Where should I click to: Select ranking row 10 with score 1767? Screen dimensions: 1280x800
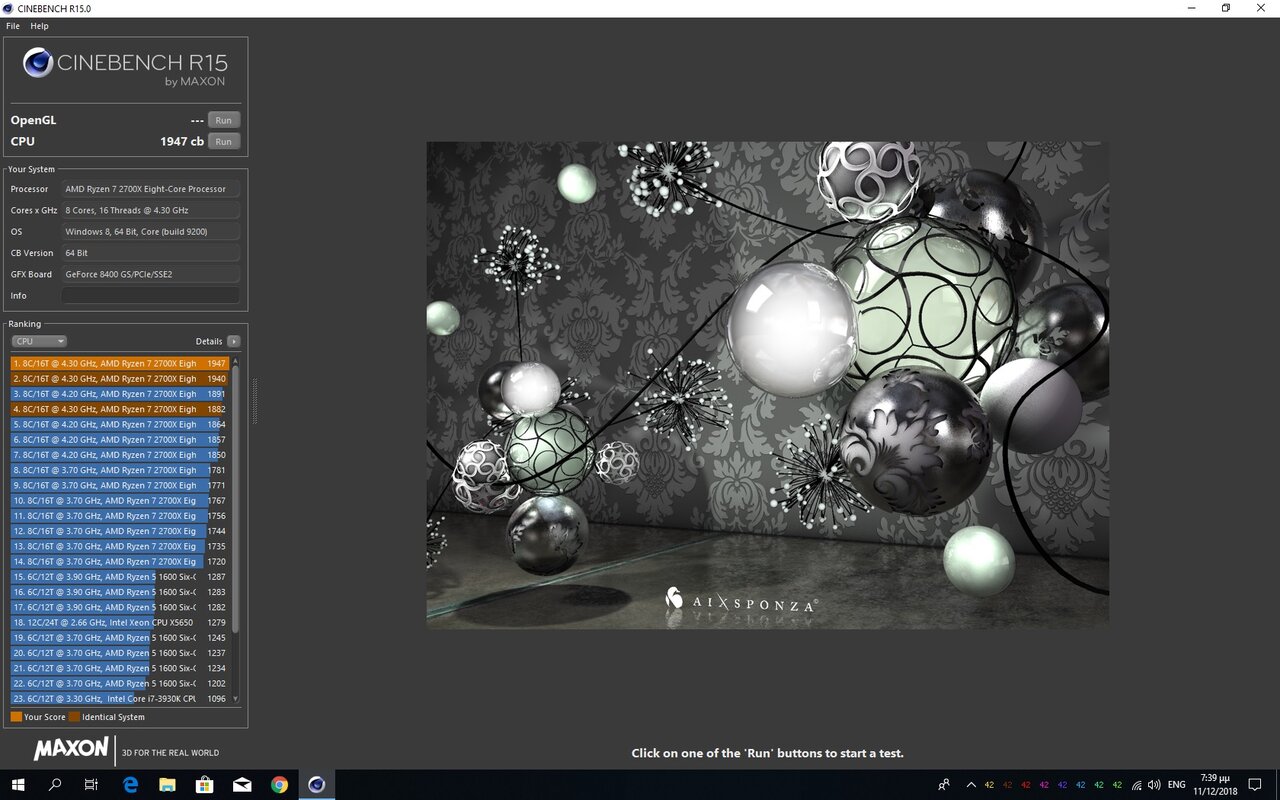tap(120, 501)
